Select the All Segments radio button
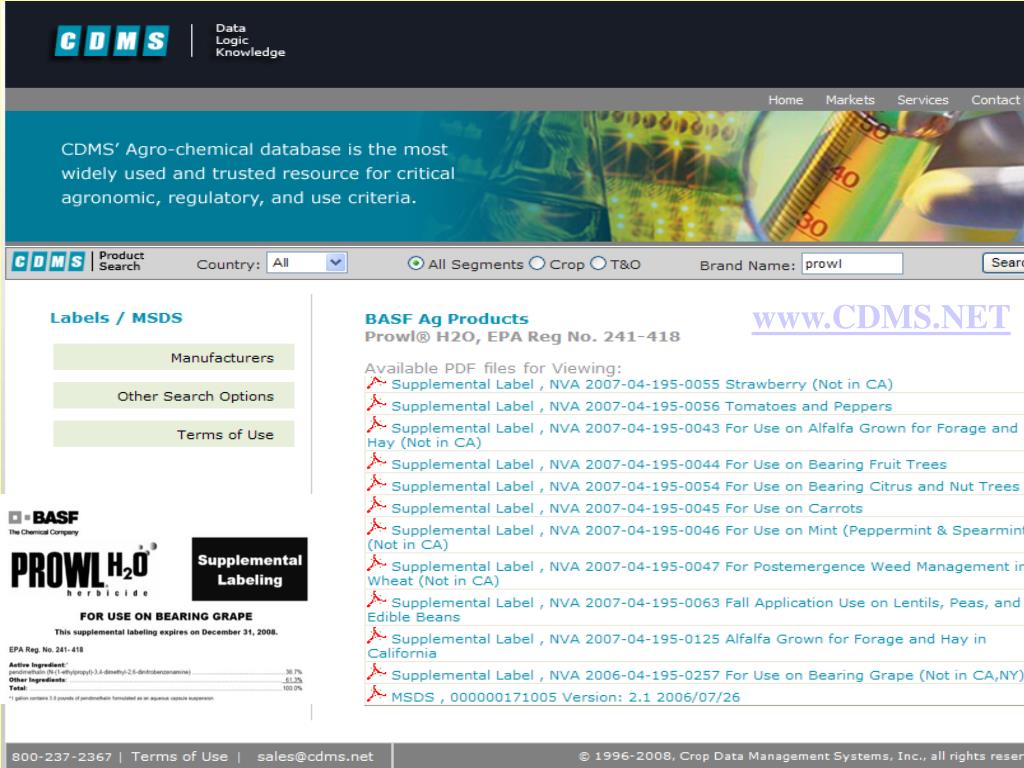Image resolution: width=1024 pixels, height=768 pixels. pyautogui.click(x=415, y=263)
